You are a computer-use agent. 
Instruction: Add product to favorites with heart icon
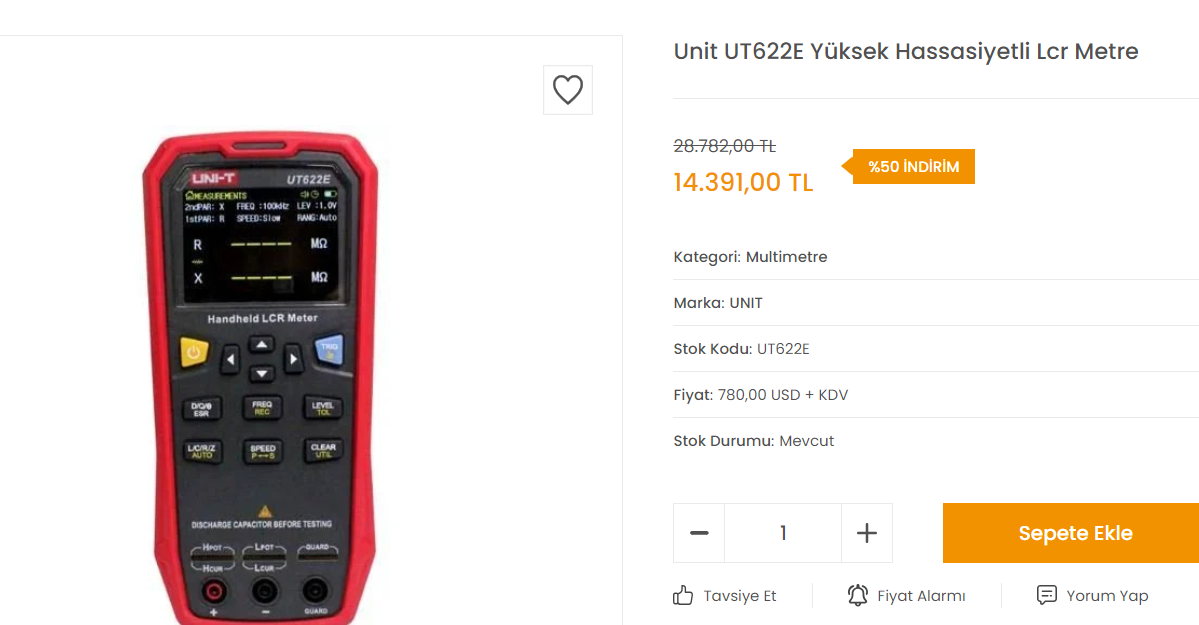[567, 90]
